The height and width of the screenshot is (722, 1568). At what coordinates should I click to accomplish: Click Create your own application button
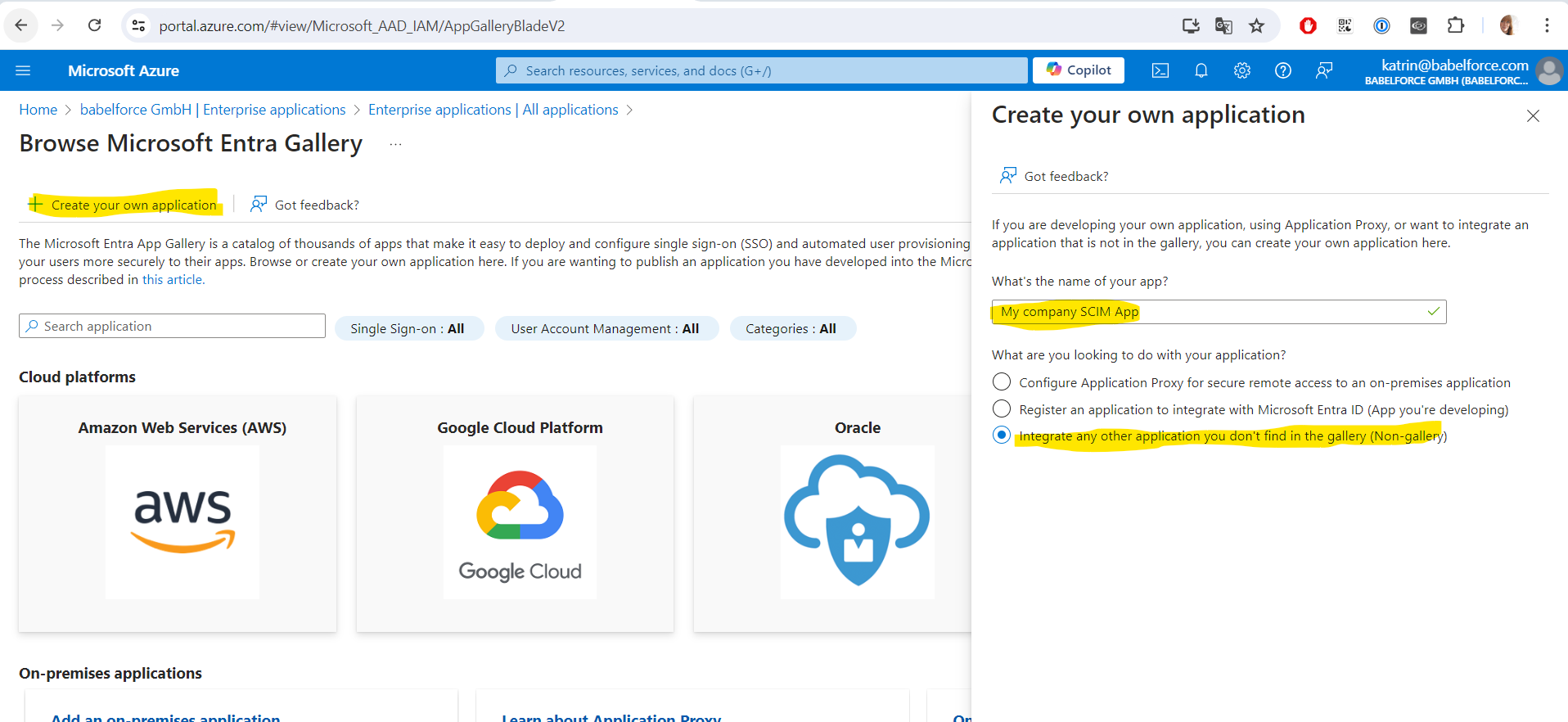(x=124, y=205)
